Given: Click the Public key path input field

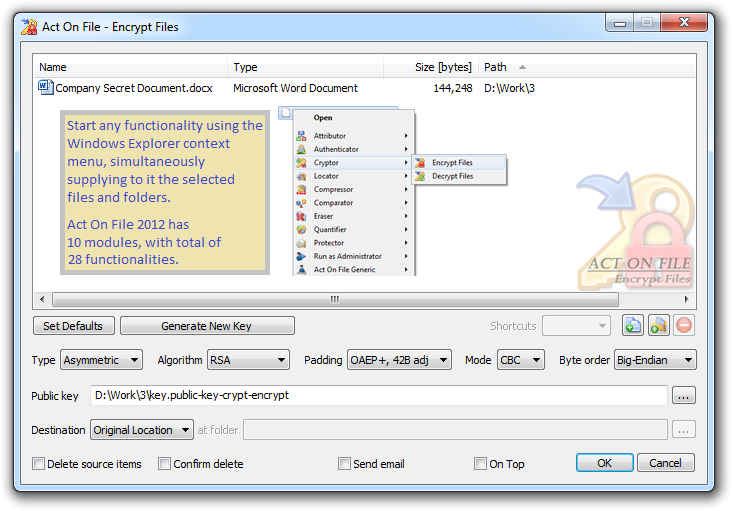Looking at the screenshot, I should coord(379,396).
